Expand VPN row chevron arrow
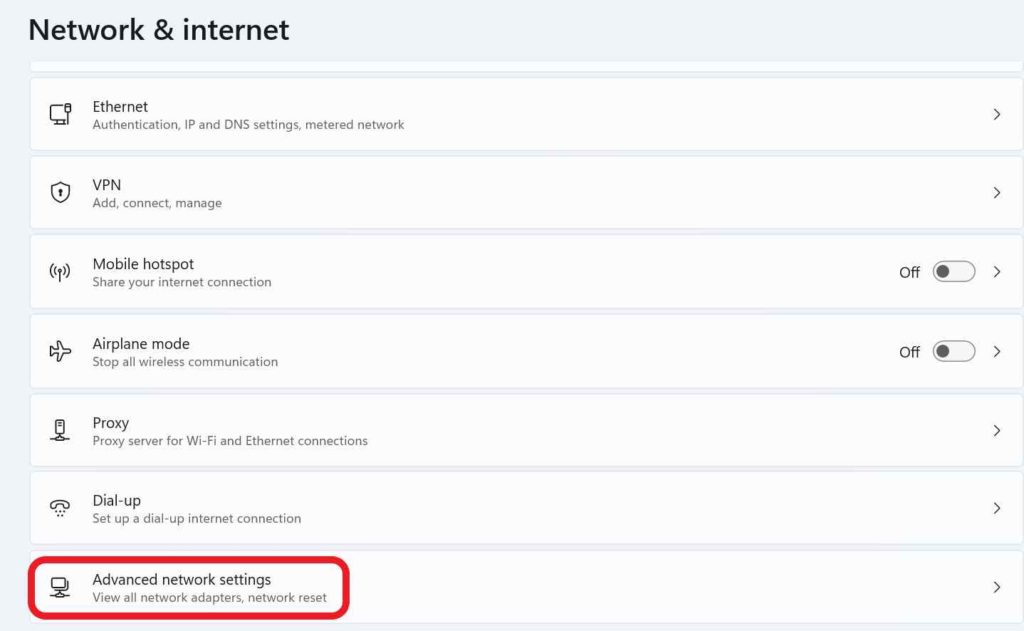The width and height of the screenshot is (1024, 631). point(997,193)
